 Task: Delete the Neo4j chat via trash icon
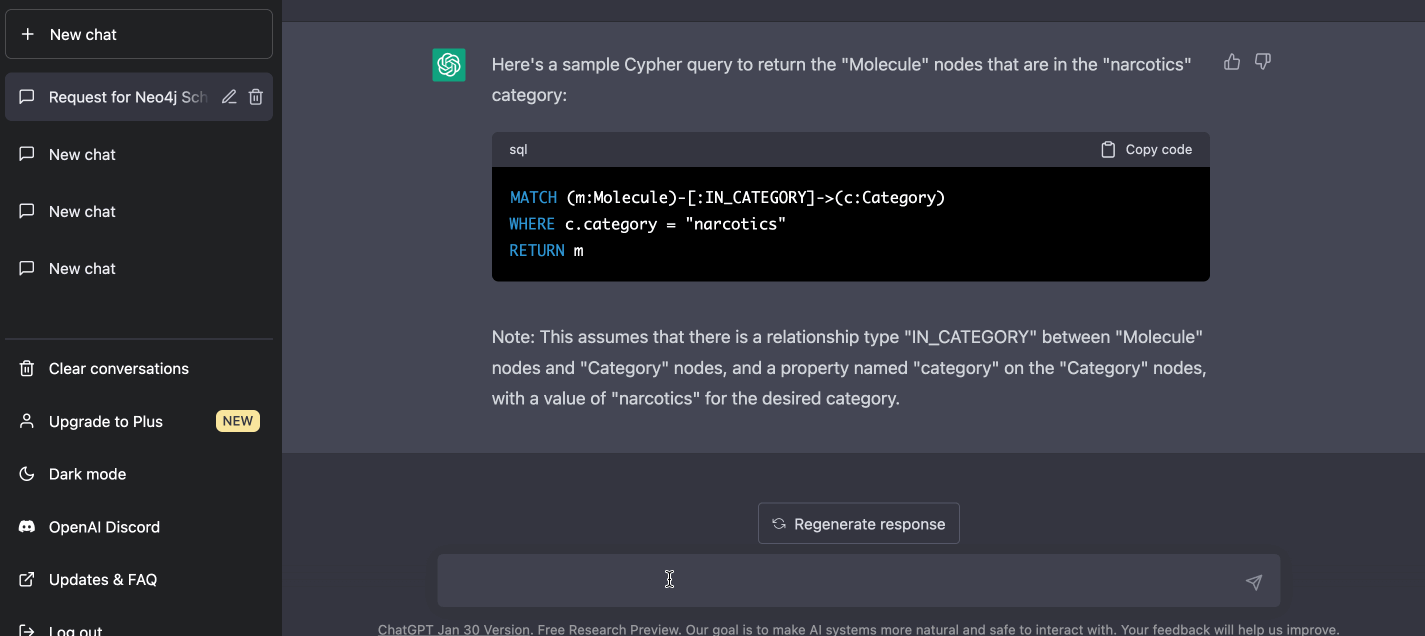coord(256,97)
